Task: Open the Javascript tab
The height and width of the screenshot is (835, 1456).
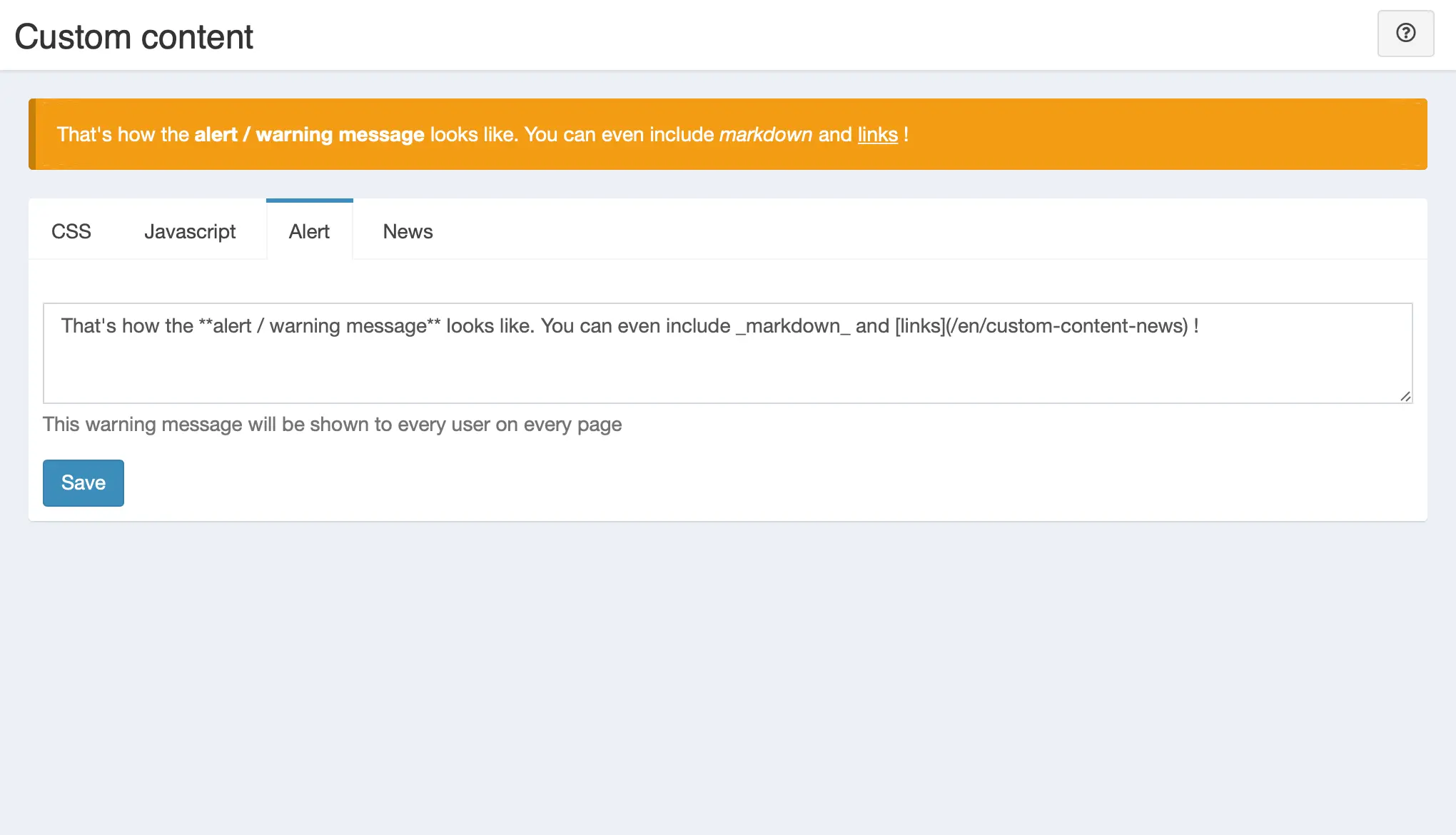Action: (x=190, y=231)
